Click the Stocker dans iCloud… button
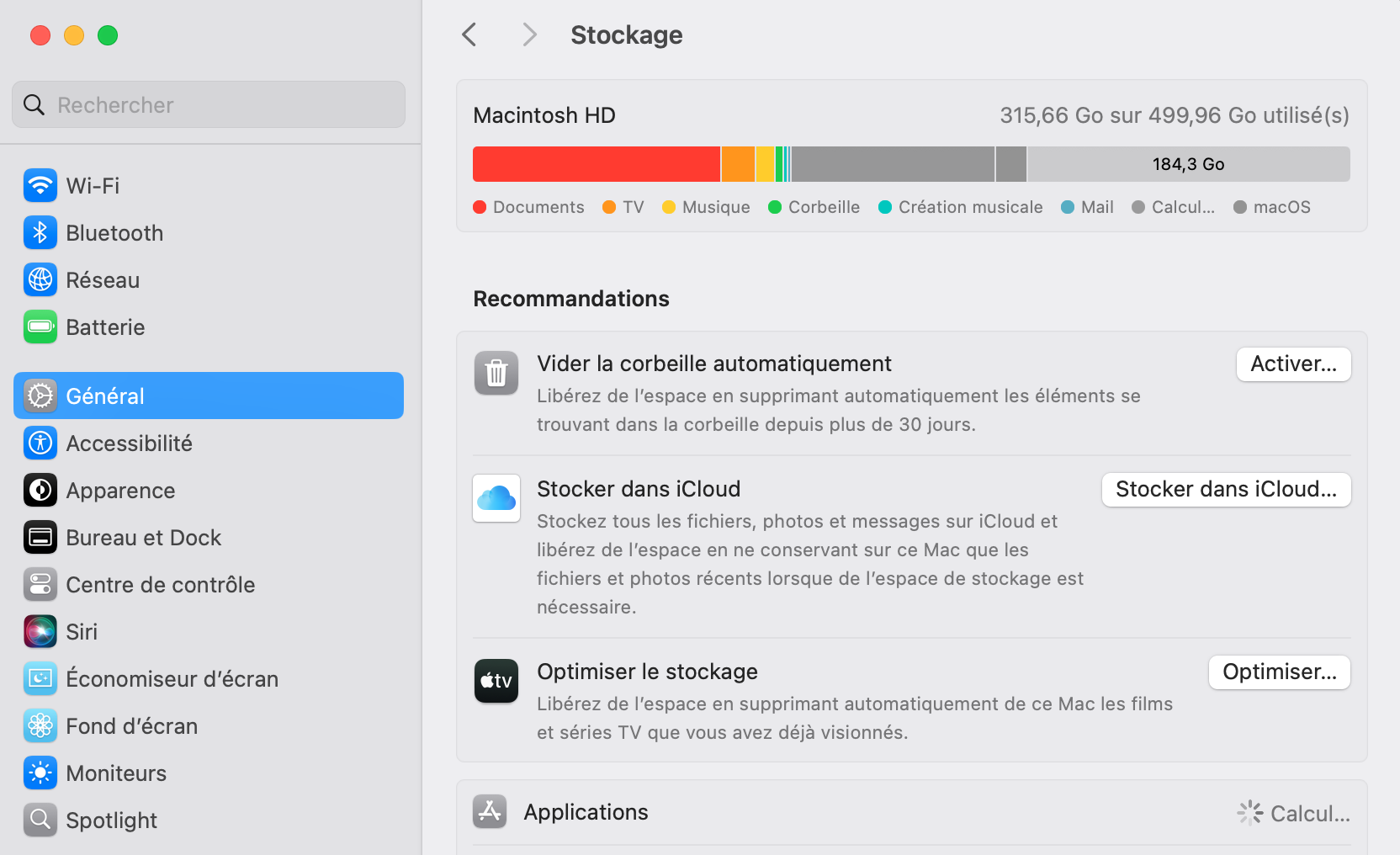 point(1227,490)
